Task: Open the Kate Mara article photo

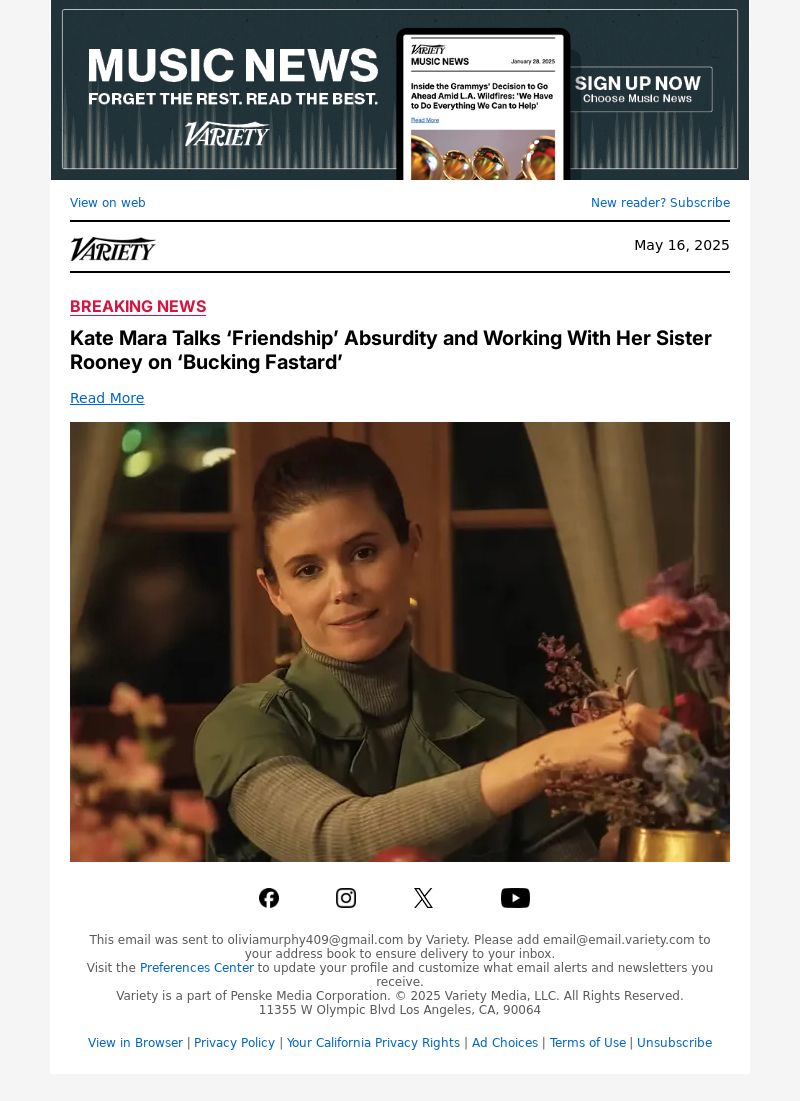Action: pyautogui.click(x=400, y=642)
